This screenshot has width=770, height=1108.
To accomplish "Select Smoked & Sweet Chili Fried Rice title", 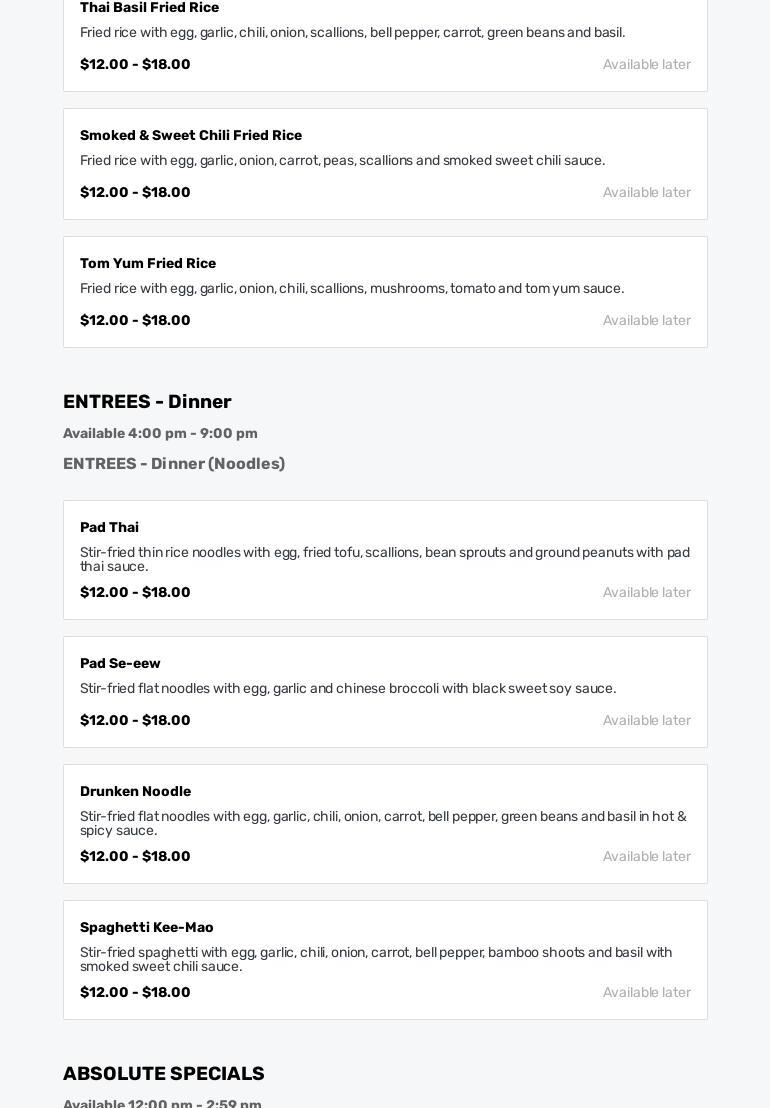I will coord(191,135).
